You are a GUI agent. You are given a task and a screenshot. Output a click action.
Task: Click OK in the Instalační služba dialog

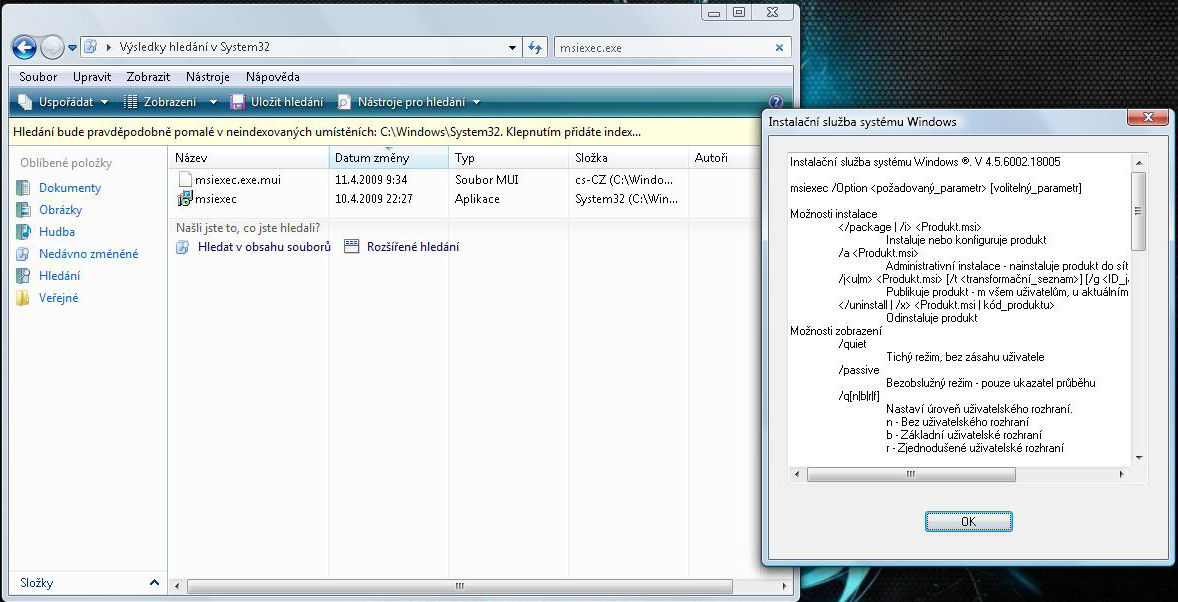point(968,521)
